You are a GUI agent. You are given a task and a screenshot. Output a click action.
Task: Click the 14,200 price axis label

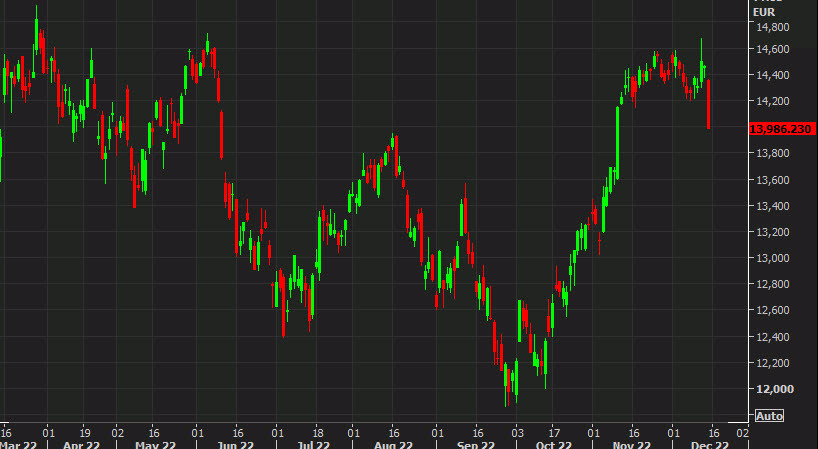point(773,101)
